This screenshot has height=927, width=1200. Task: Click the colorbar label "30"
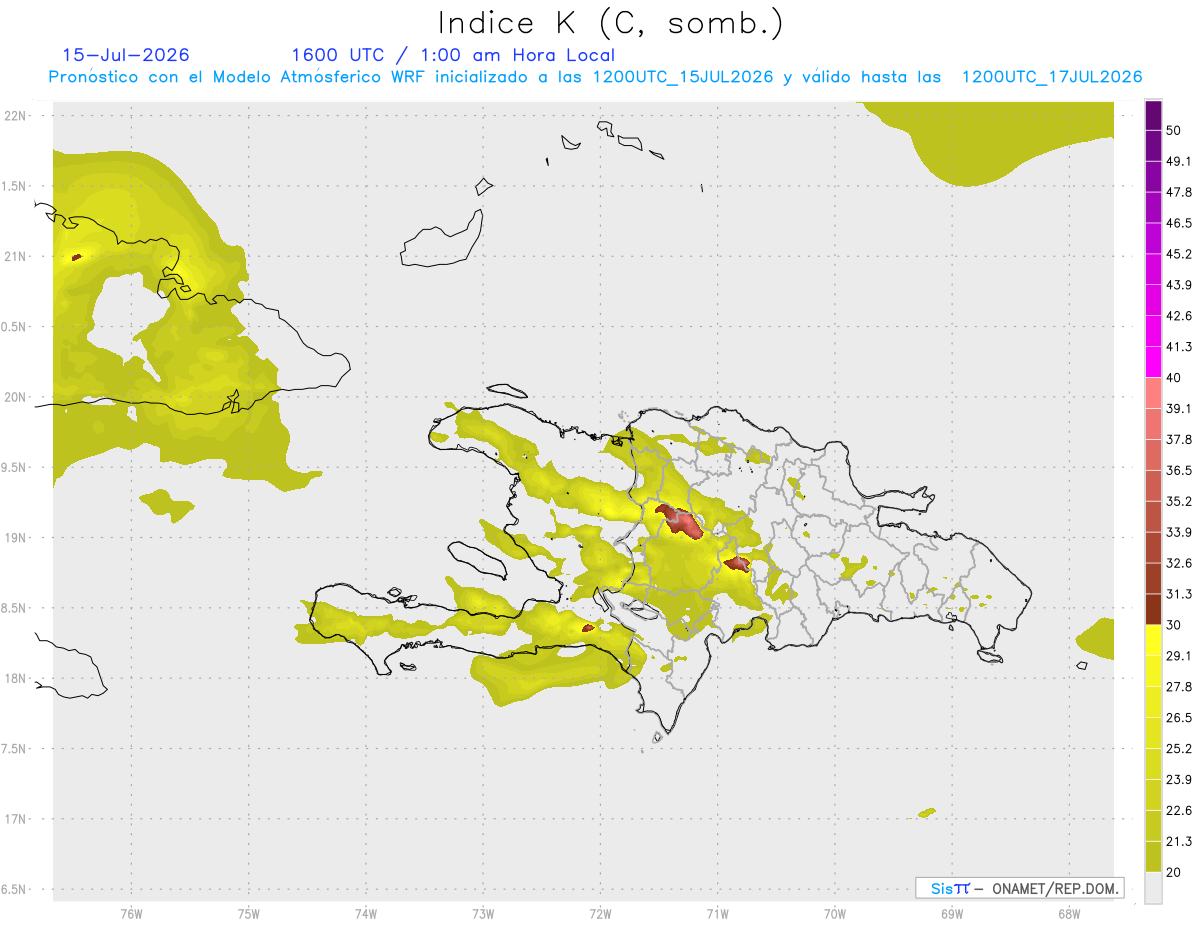click(1174, 625)
